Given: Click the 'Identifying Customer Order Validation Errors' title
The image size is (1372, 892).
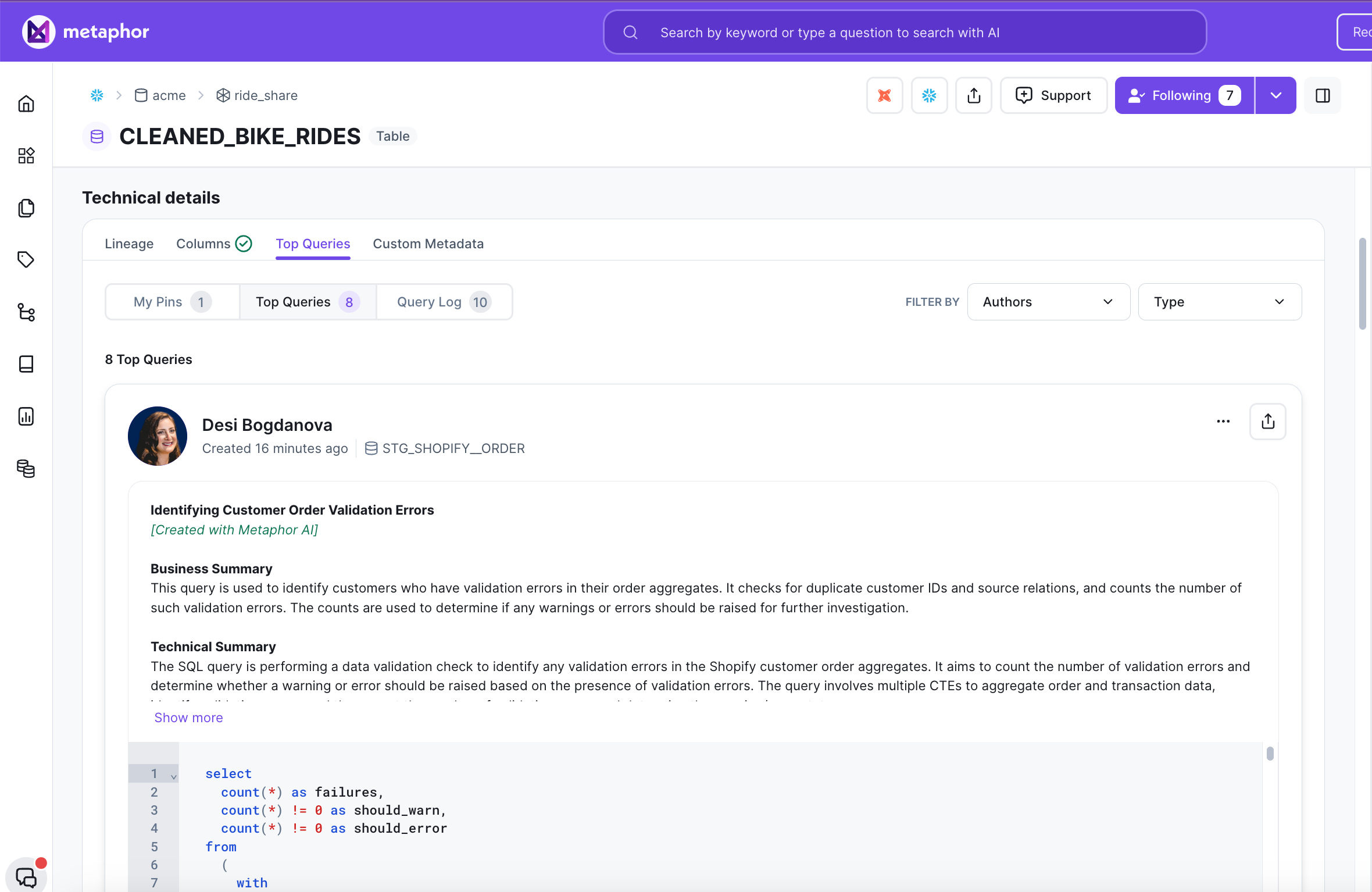Looking at the screenshot, I should pos(292,510).
